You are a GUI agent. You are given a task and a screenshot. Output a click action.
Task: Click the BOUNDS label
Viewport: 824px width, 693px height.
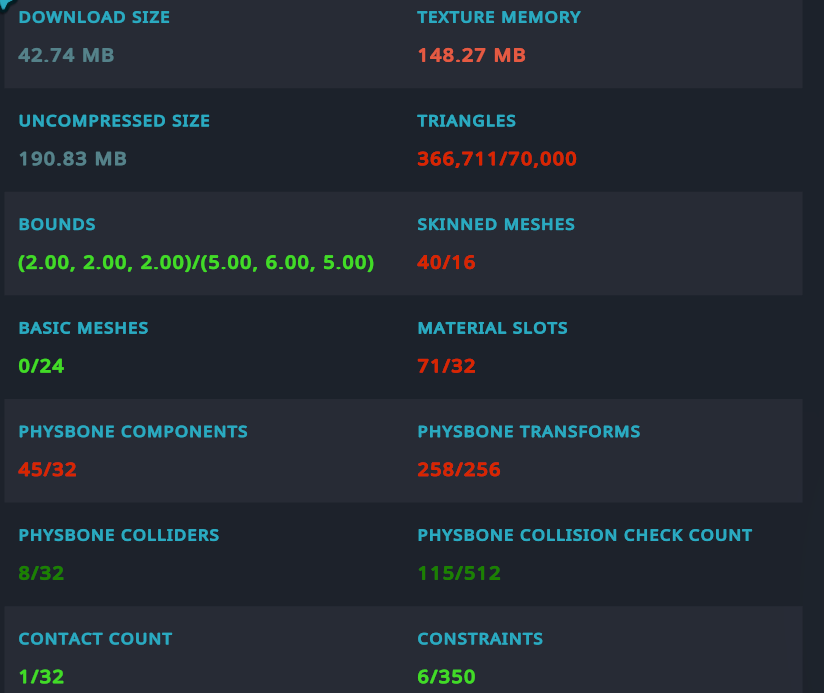point(57,224)
